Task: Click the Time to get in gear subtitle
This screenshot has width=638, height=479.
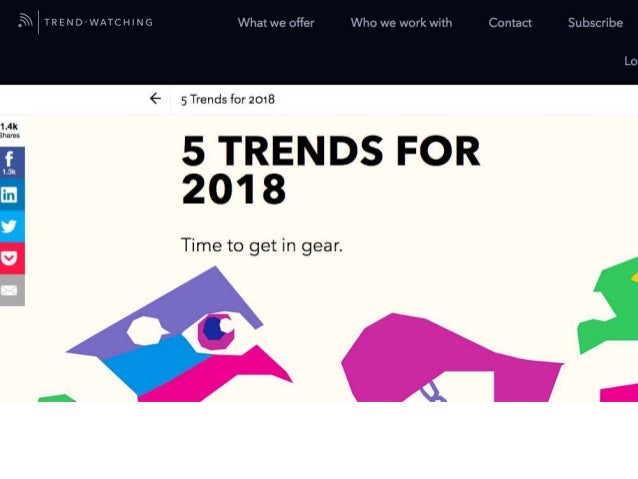Action: click(x=262, y=245)
